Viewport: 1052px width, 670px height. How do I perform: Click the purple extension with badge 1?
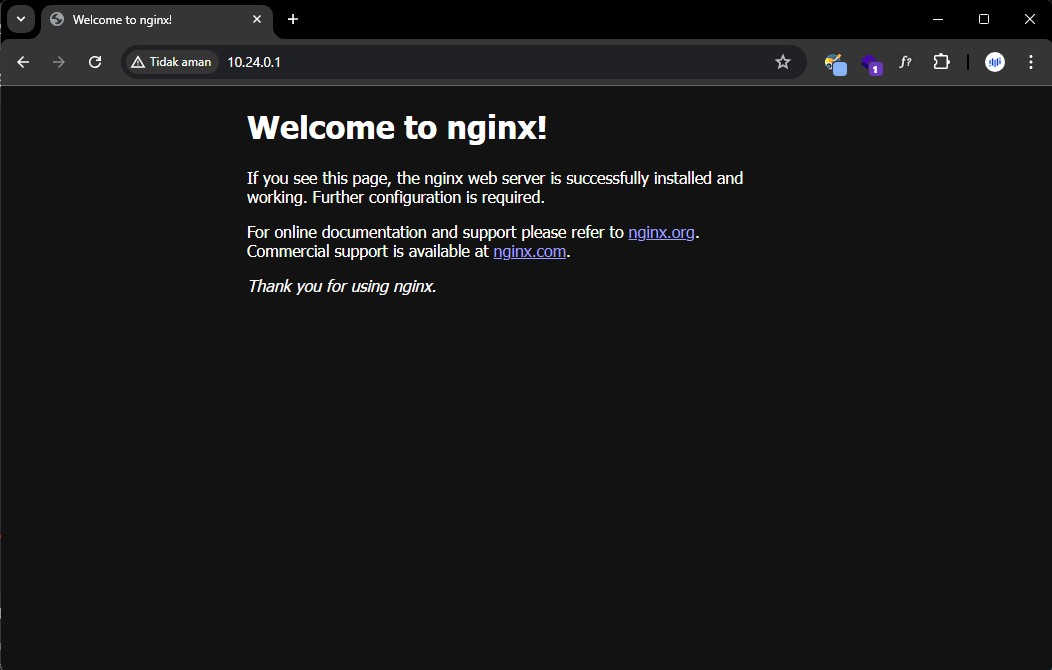tap(871, 63)
